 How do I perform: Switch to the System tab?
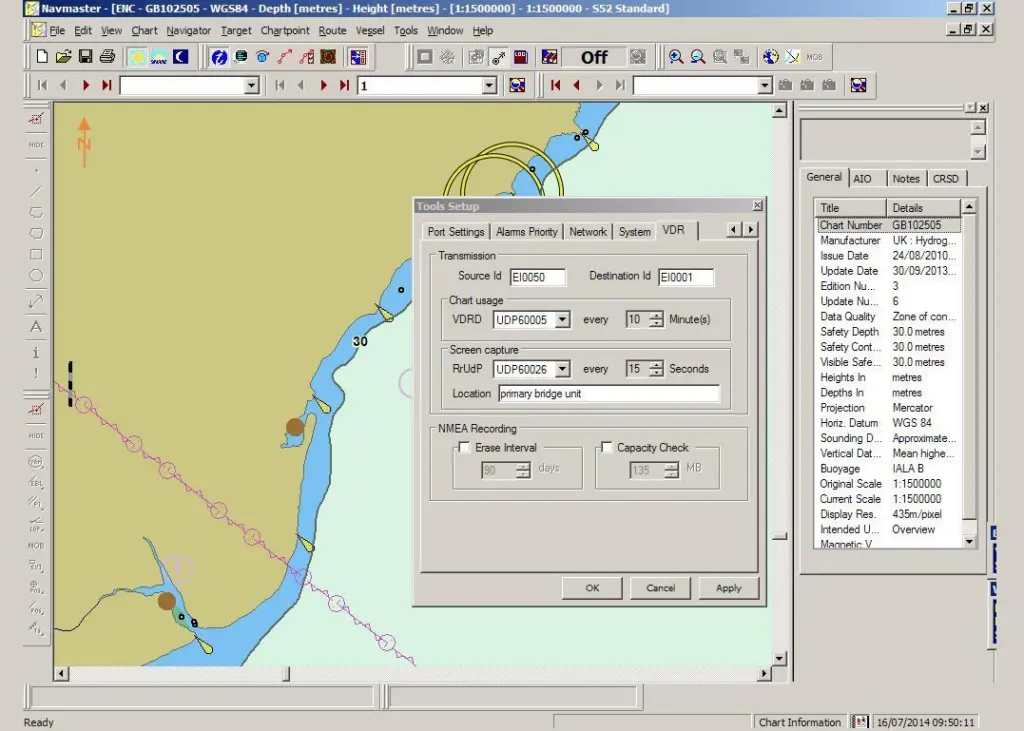pyautogui.click(x=634, y=232)
